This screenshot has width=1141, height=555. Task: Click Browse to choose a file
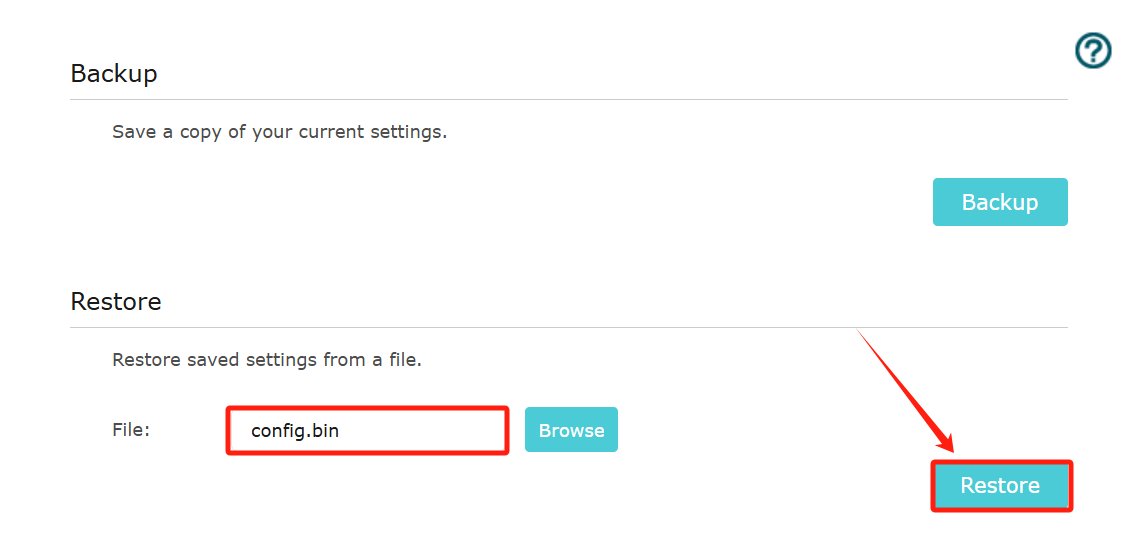point(571,430)
